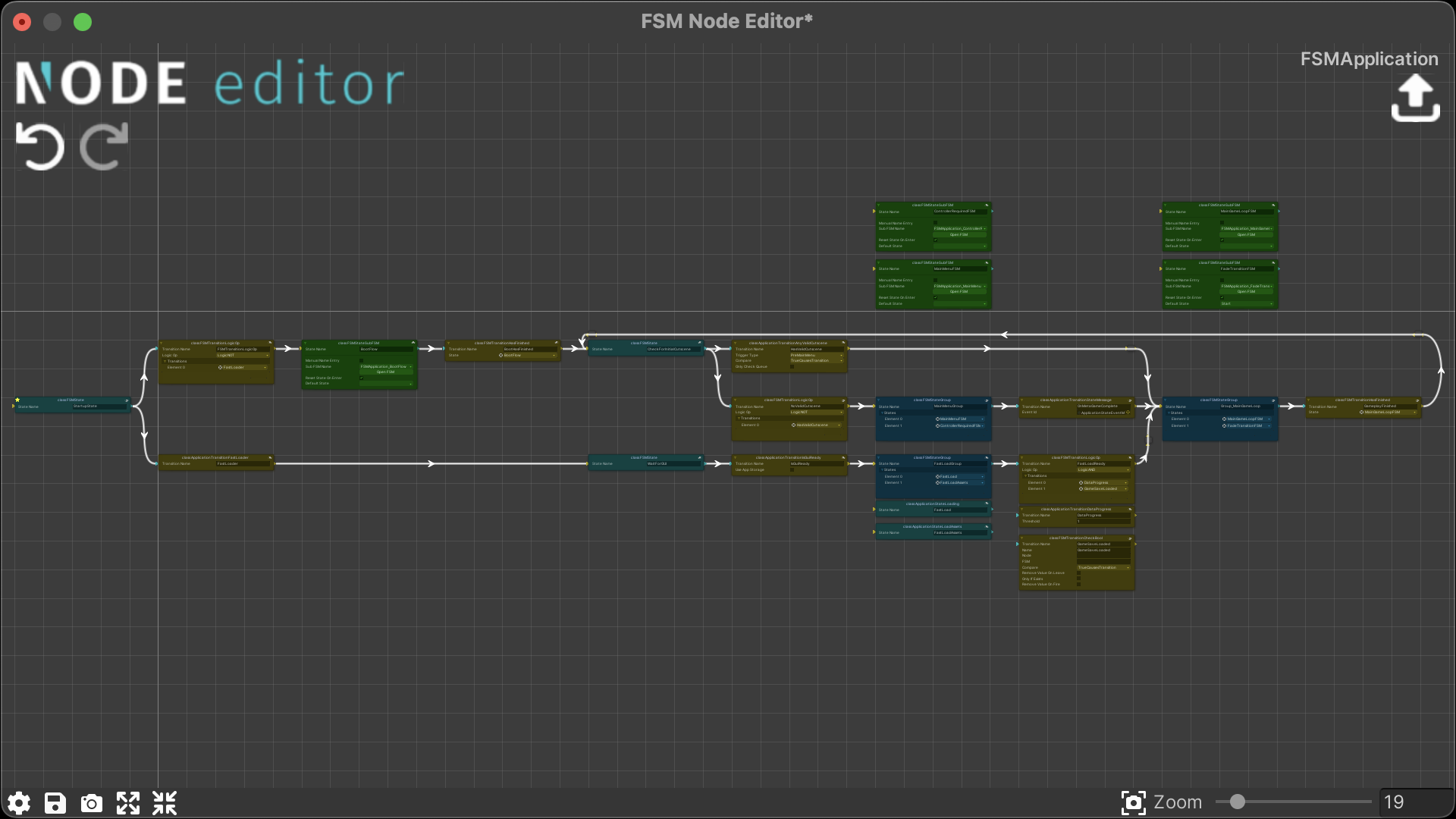Take a screenshot with the camera icon
The image size is (1456, 819).
pyautogui.click(x=91, y=803)
